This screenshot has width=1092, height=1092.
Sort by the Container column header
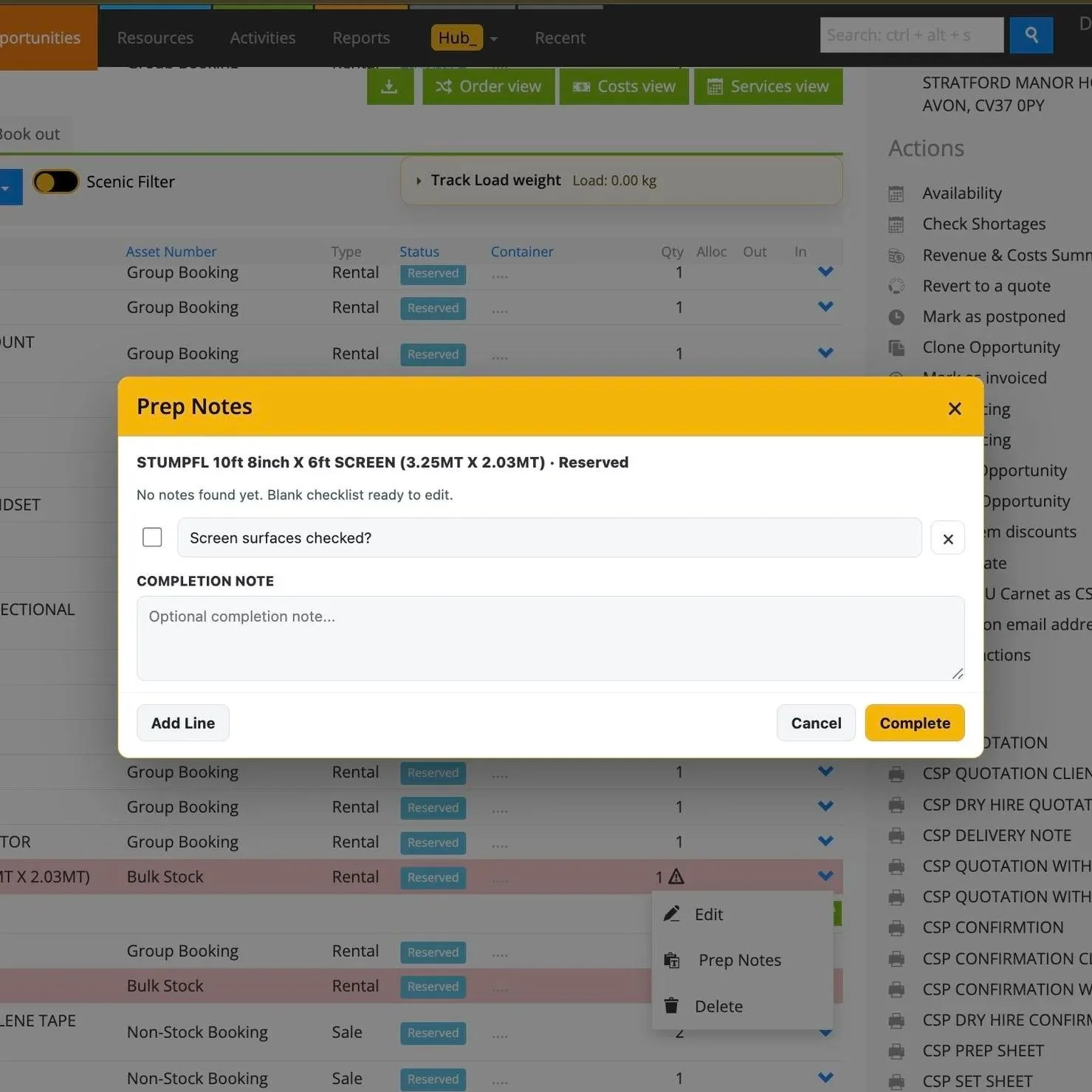click(x=522, y=252)
